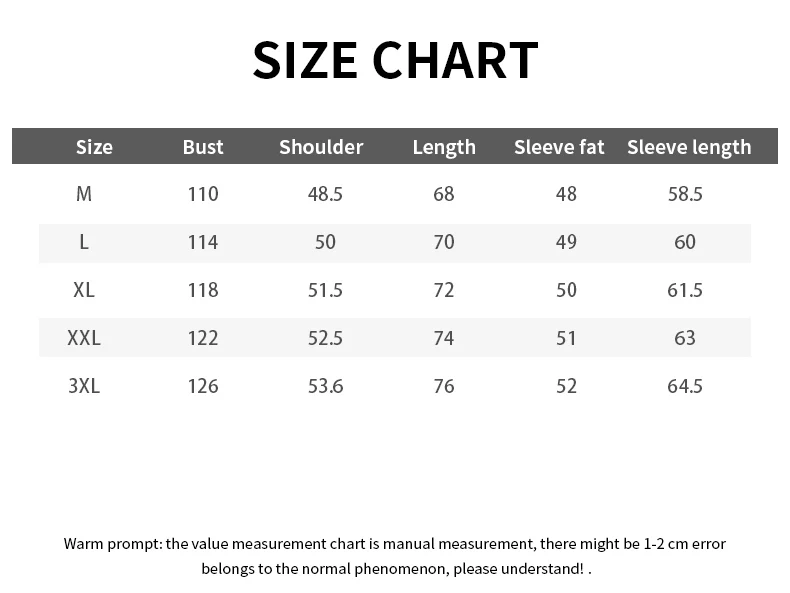Select the M size row label
Viewport: 790px width, 593px height.
[84, 194]
